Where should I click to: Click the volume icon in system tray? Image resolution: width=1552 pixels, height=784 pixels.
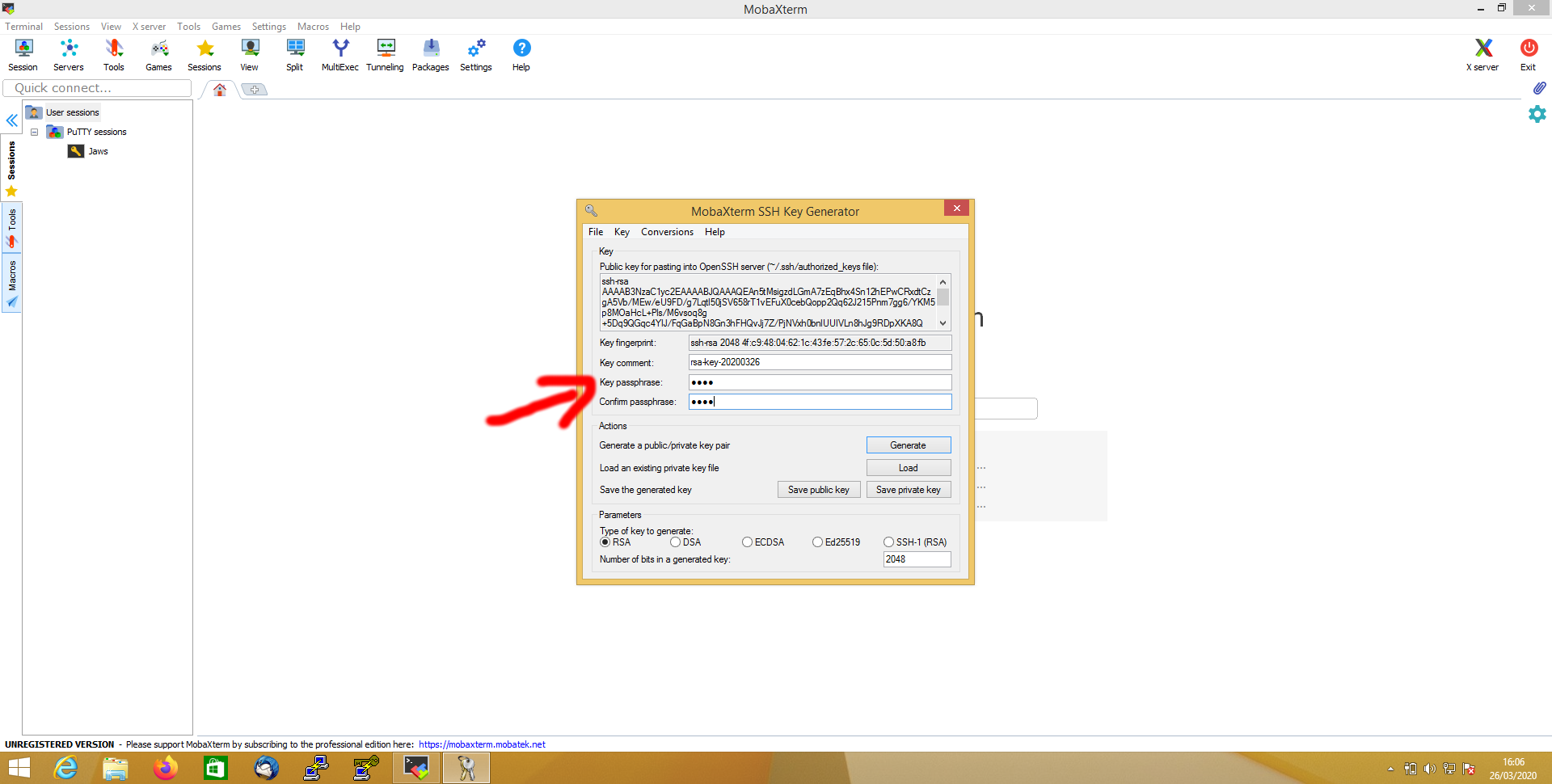point(1429,769)
